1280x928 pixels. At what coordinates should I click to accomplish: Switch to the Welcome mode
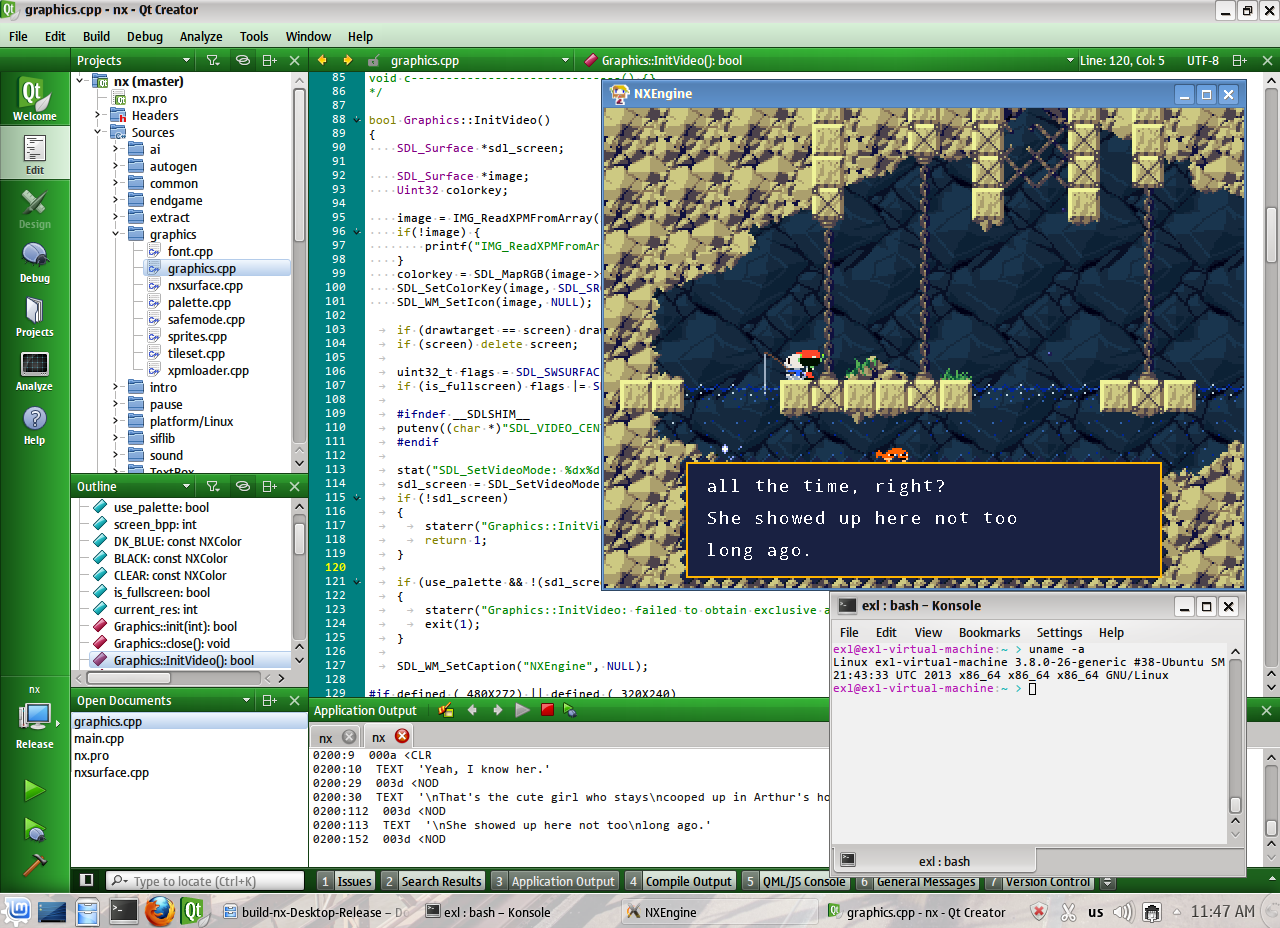pyautogui.click(x=35, y=99)
